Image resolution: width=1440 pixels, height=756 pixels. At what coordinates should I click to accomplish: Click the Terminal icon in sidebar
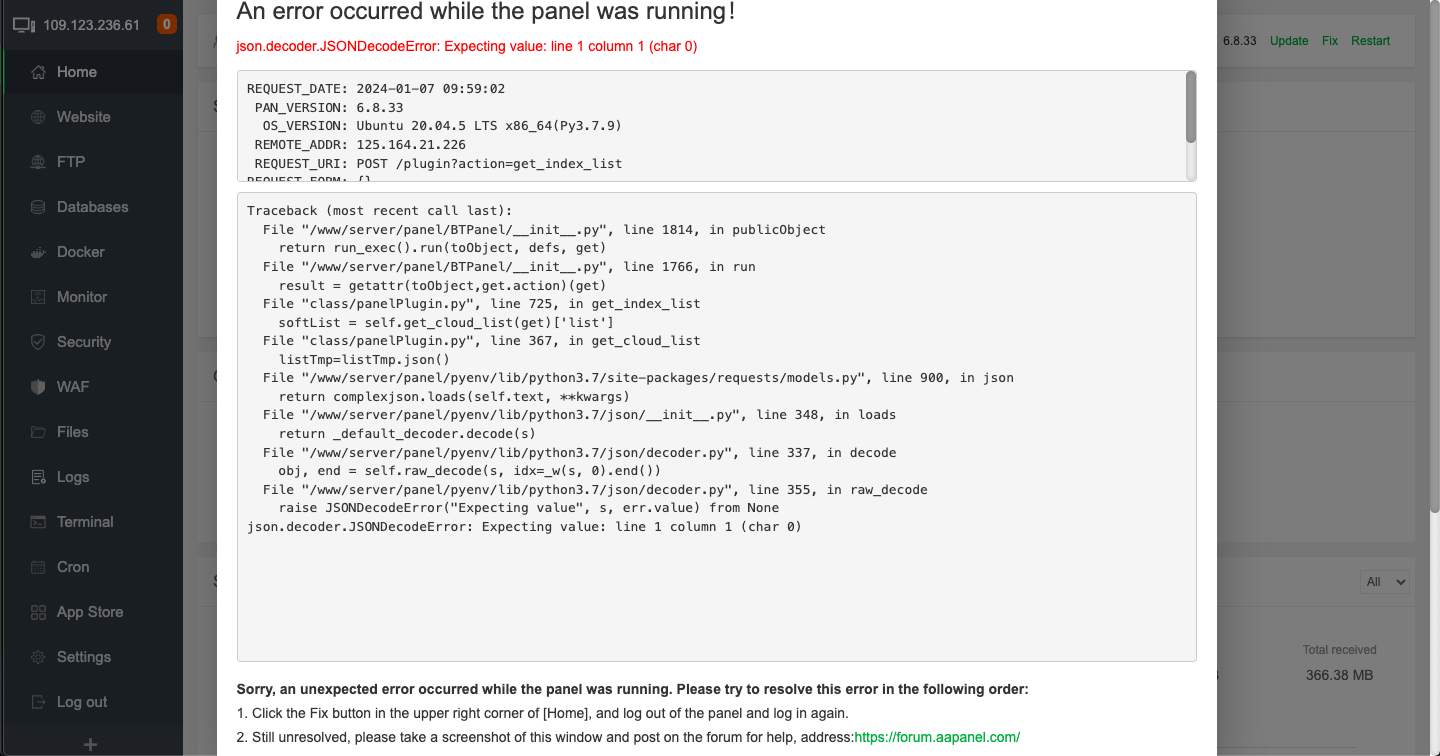[x=39, y=522]
